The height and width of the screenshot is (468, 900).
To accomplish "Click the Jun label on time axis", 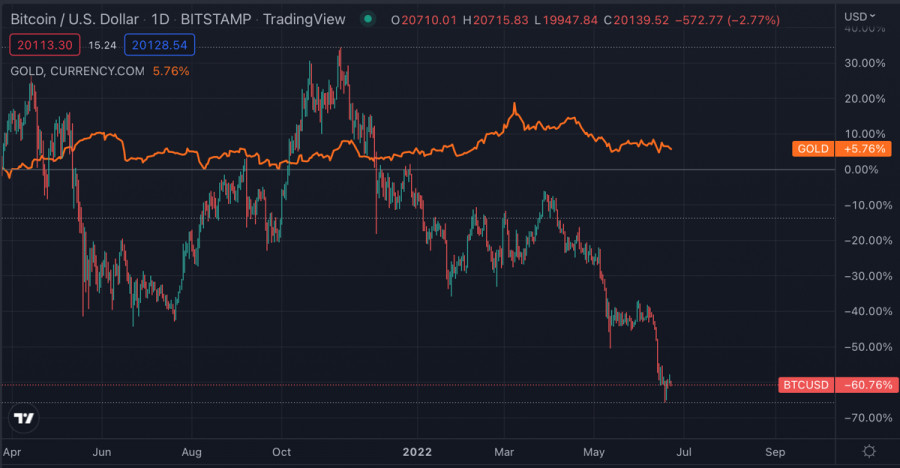I will coord(102,452).
